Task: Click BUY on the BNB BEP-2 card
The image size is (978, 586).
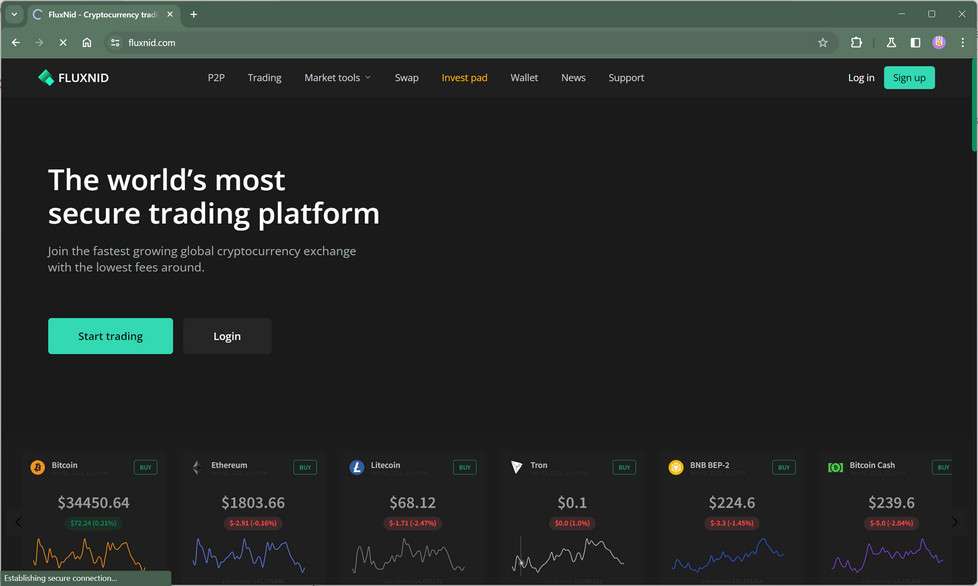Action: coord(784,467)
